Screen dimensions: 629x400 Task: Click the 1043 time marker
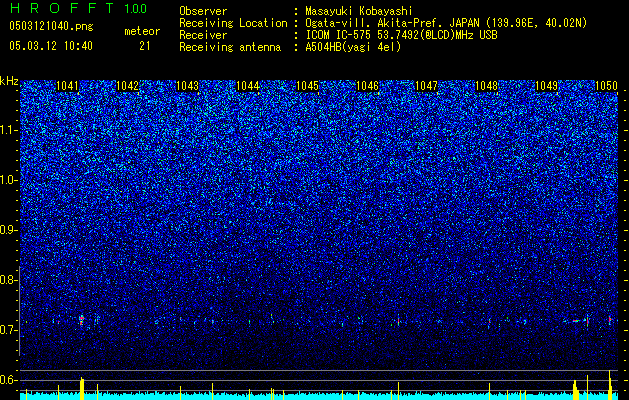(187, 86)
